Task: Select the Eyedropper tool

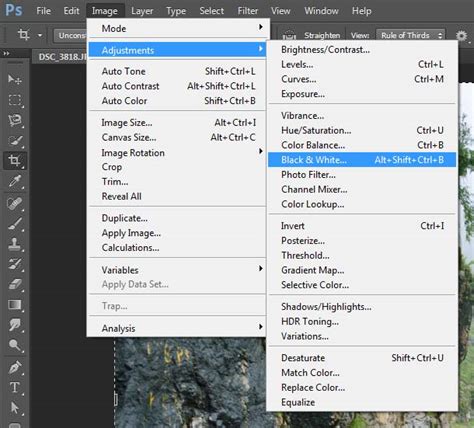Action: 15,181
